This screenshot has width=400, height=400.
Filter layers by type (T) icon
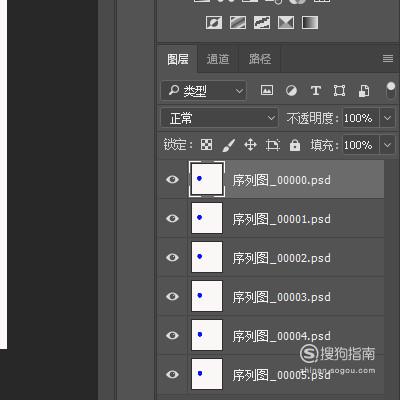coord(315,90)
